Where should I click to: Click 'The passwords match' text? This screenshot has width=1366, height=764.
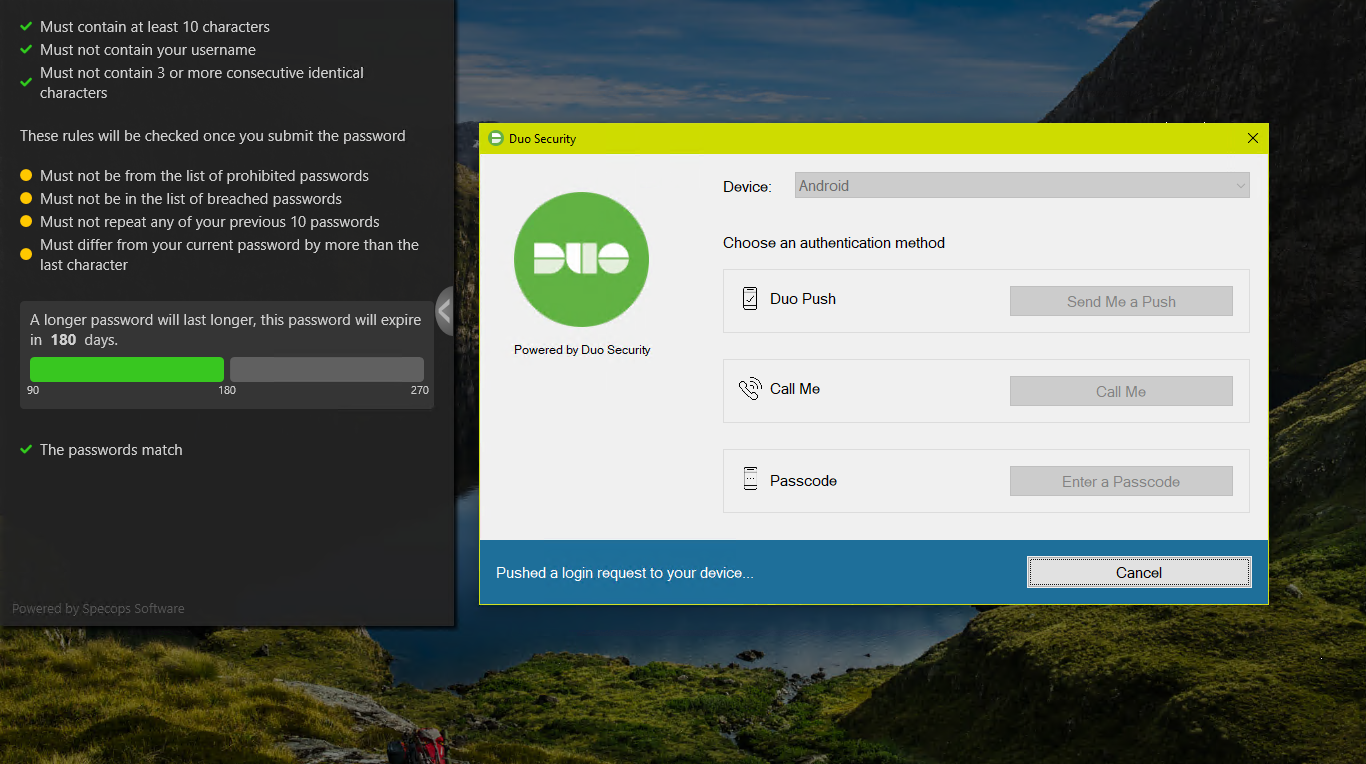coord(111,450)
